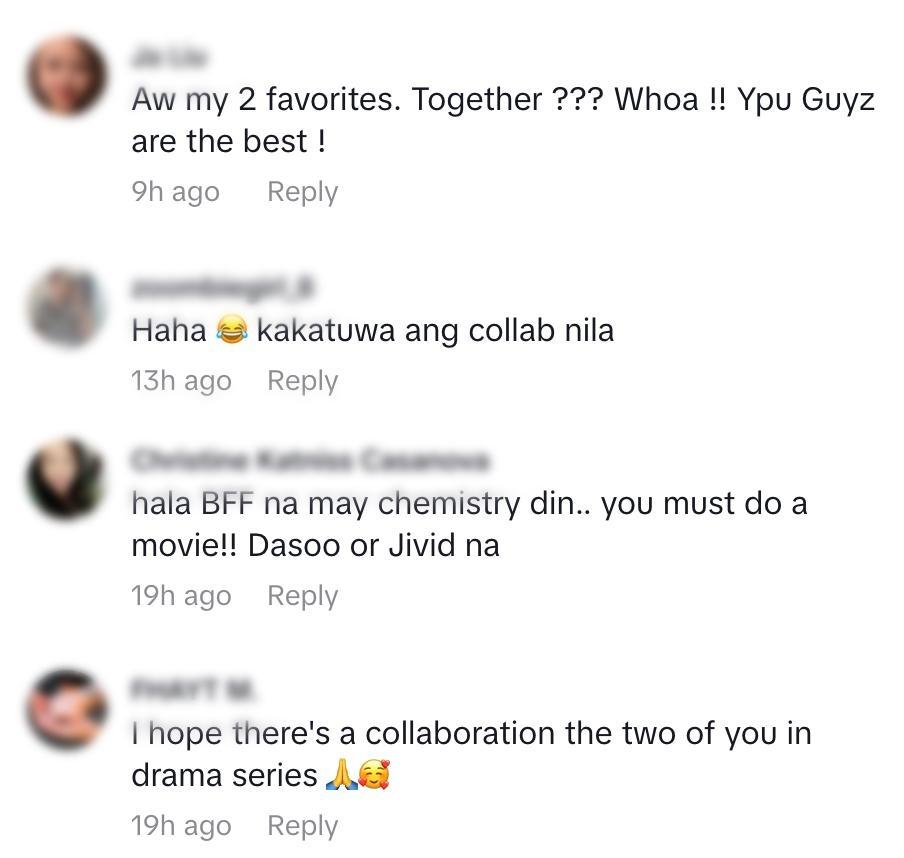Image resolution: width=904 pixels, height=858 pixels.
Task: Click the smiling face with hearts emoji
Action: point(374,774)
